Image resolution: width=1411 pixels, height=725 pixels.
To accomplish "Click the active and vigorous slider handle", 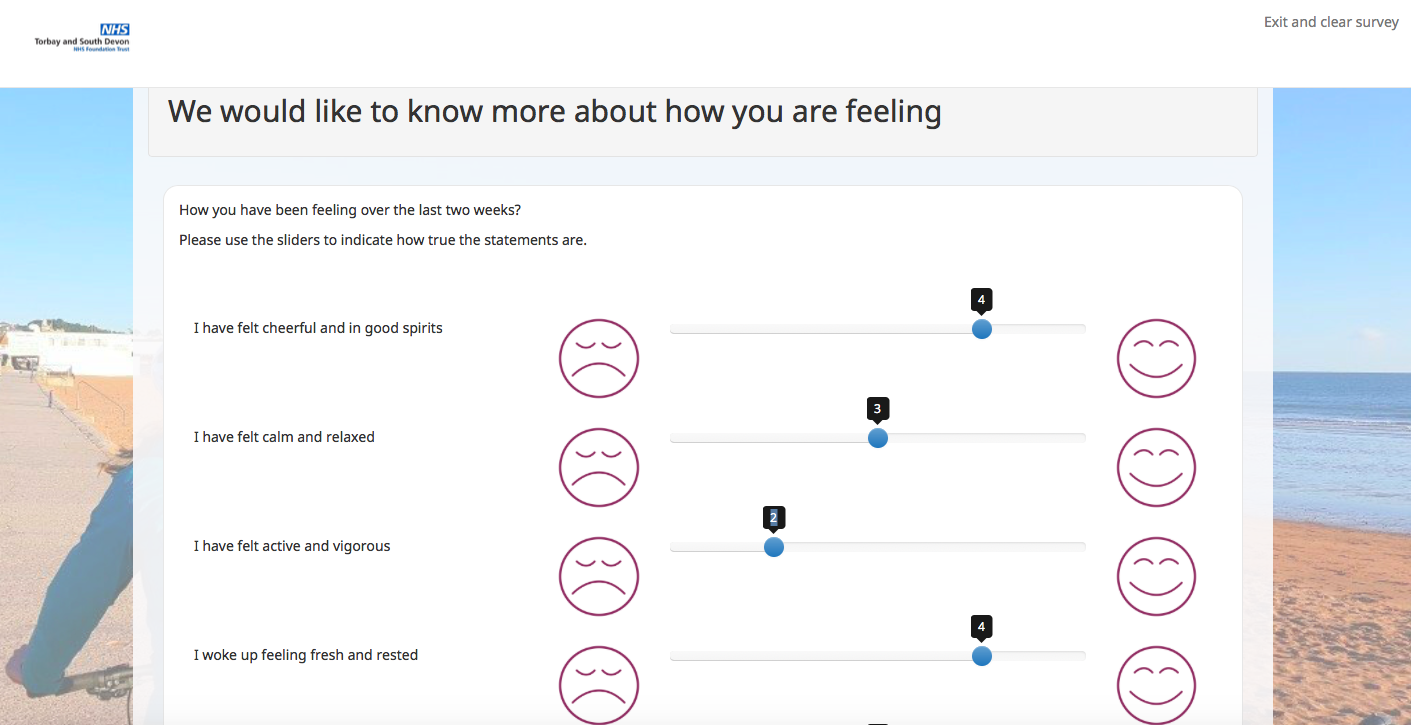I will coord(774,547).
